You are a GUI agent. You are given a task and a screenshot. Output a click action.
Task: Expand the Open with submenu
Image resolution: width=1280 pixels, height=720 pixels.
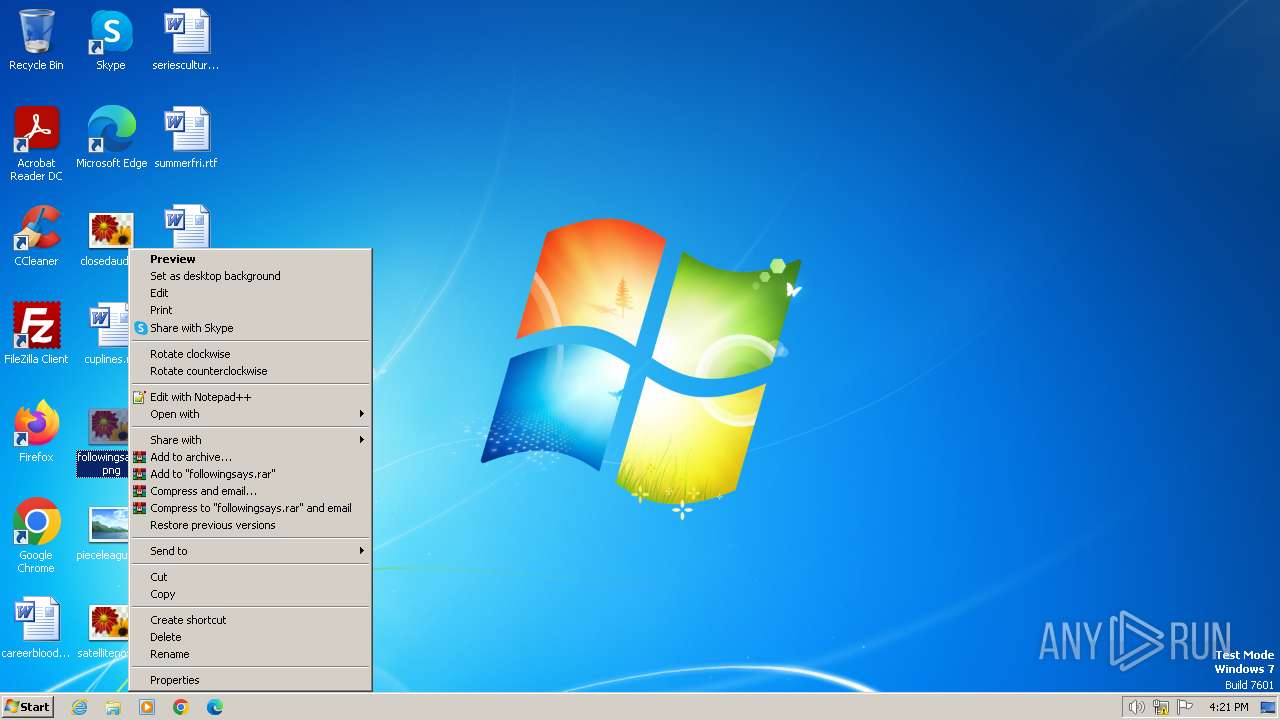250,414
